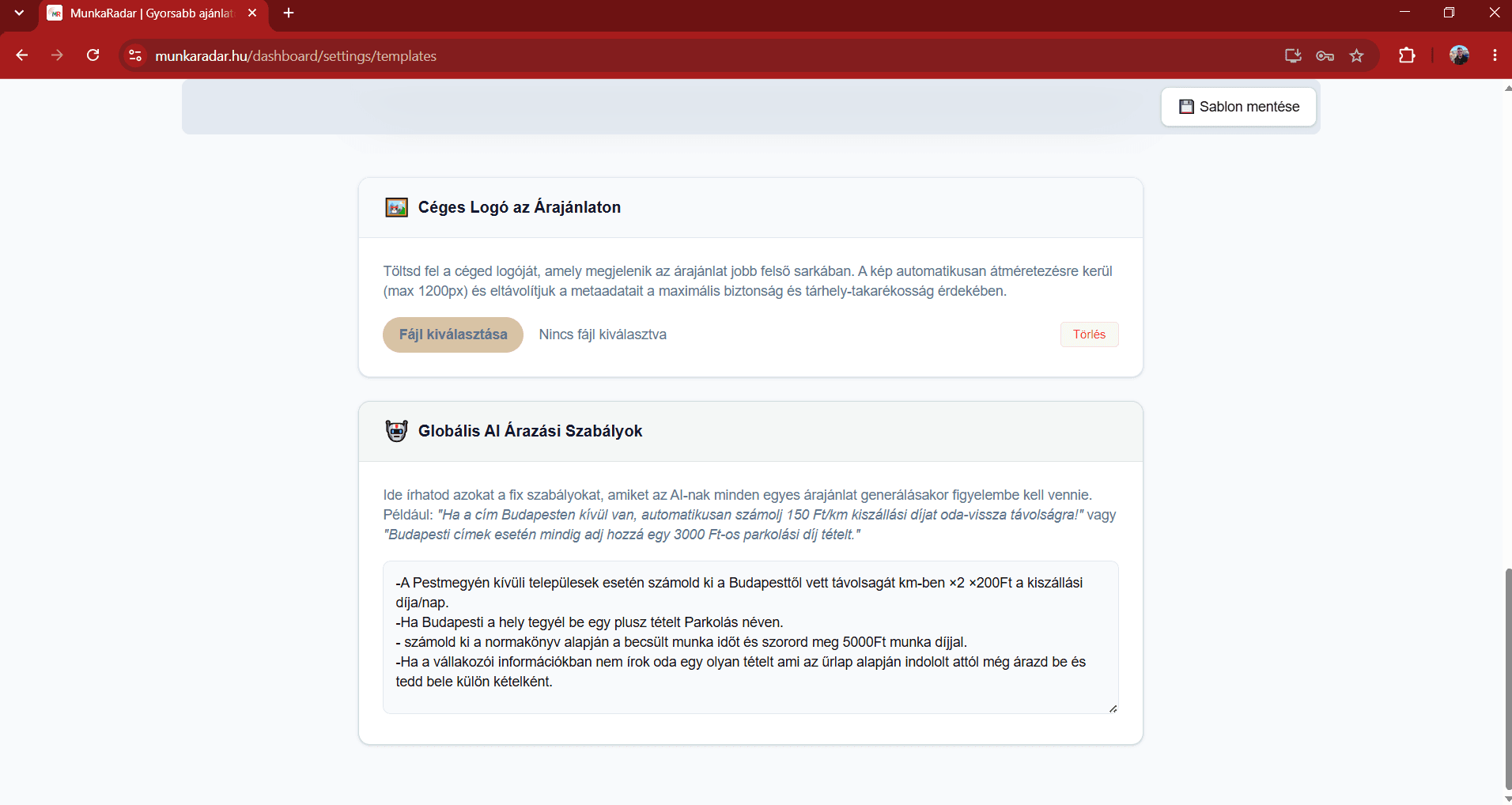Click the Nincs fájl kiválasztva text
The height and width of the screenshot is (805, 1512).
coord(603,334)
